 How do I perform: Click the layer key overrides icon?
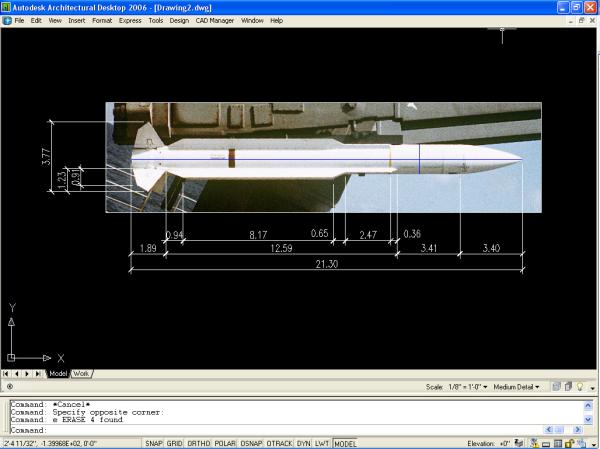(566, 387)
